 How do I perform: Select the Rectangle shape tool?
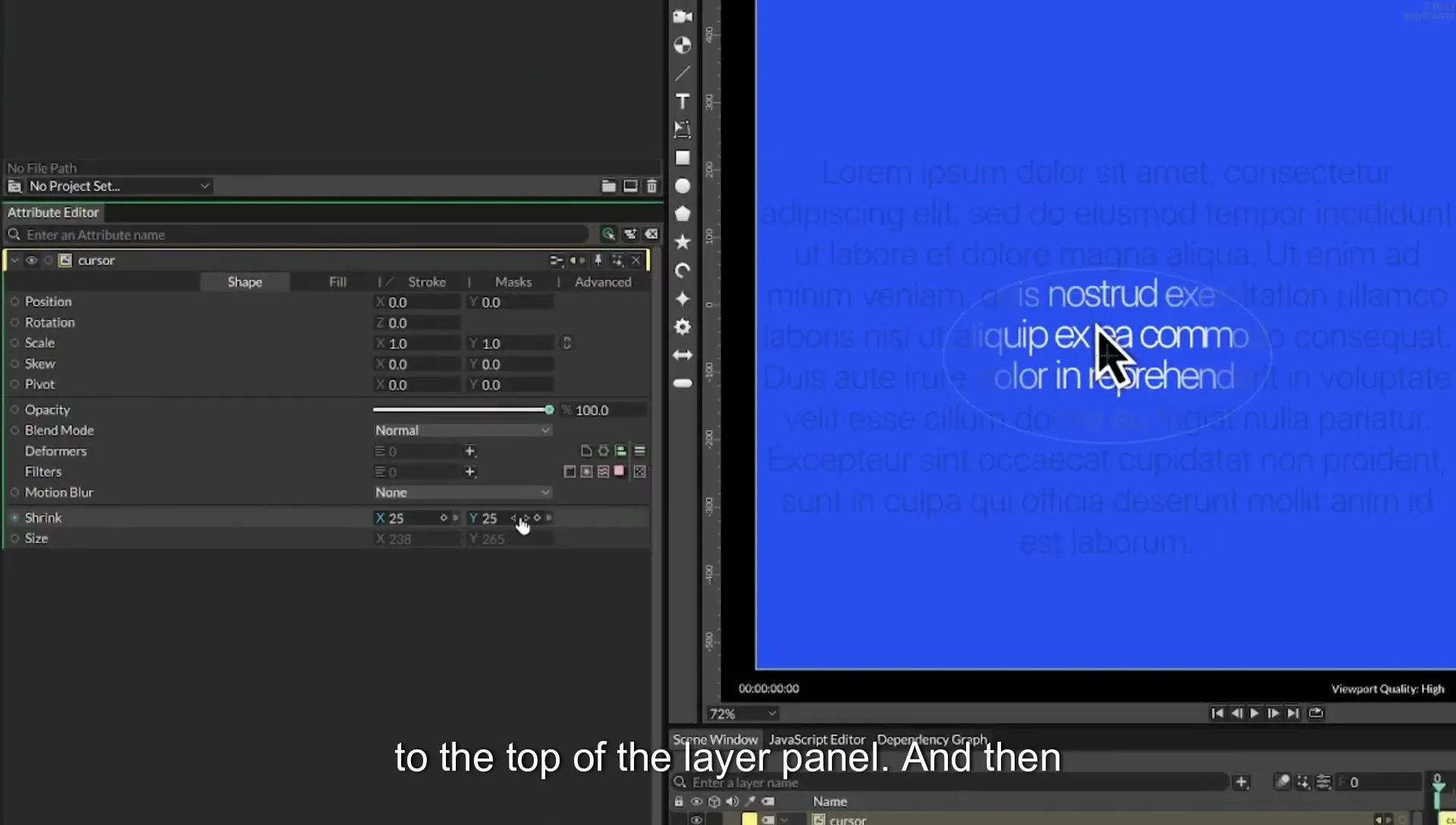682,158
